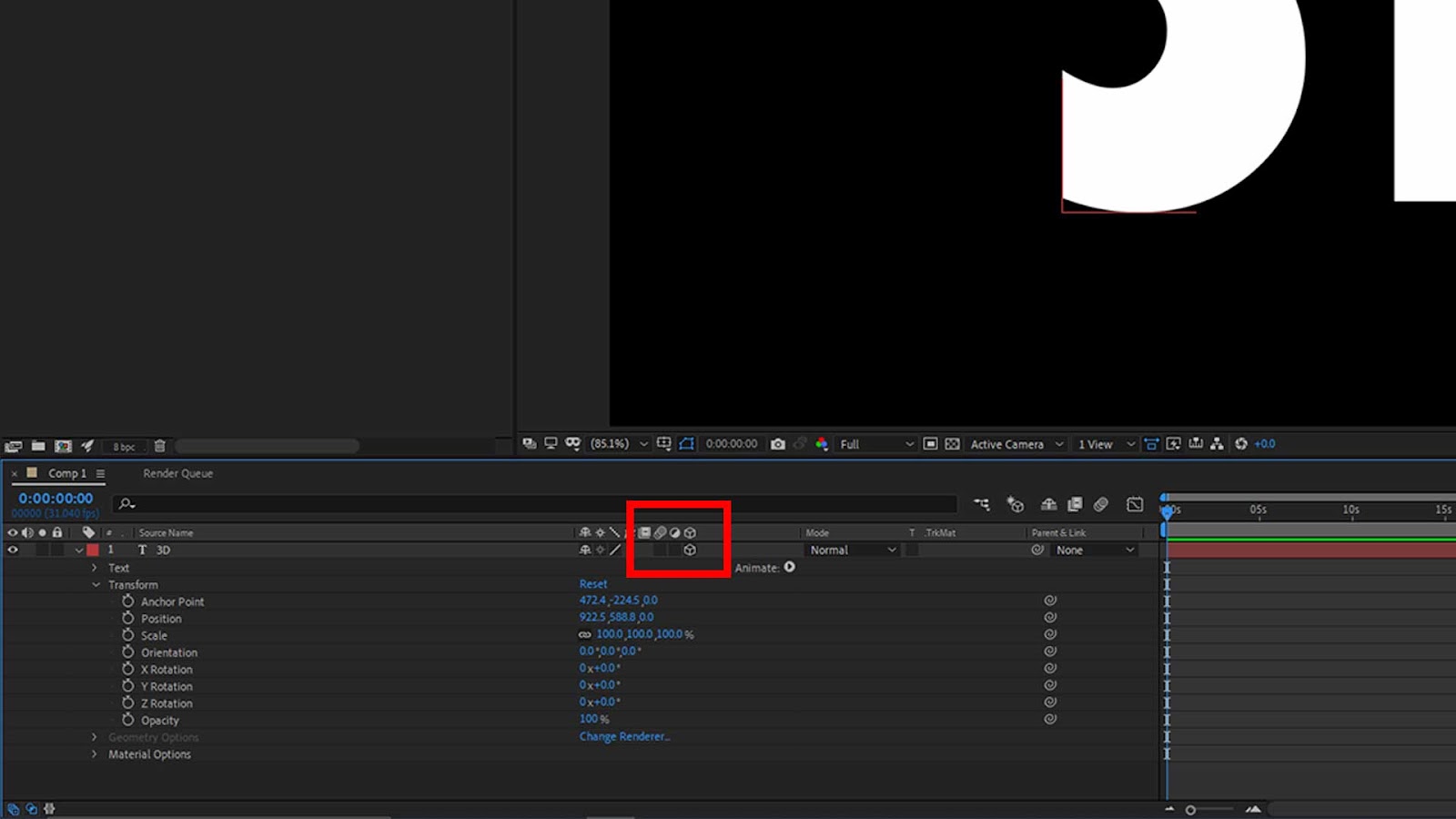Create a new folder in Project panel
The image size is (1456, 819).
(38, 446)
